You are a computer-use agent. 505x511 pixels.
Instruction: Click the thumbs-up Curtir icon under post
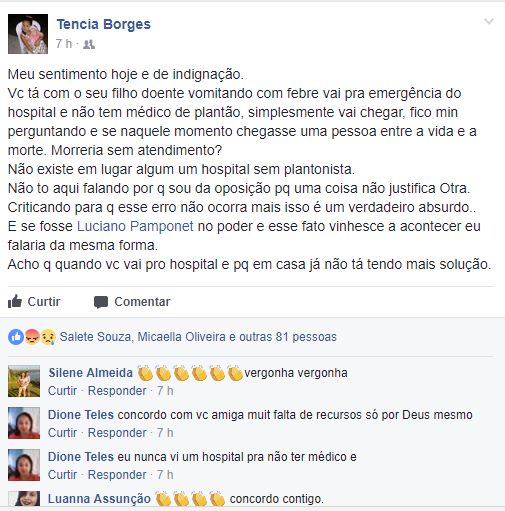pyautogui.click(x=15, y=301)
